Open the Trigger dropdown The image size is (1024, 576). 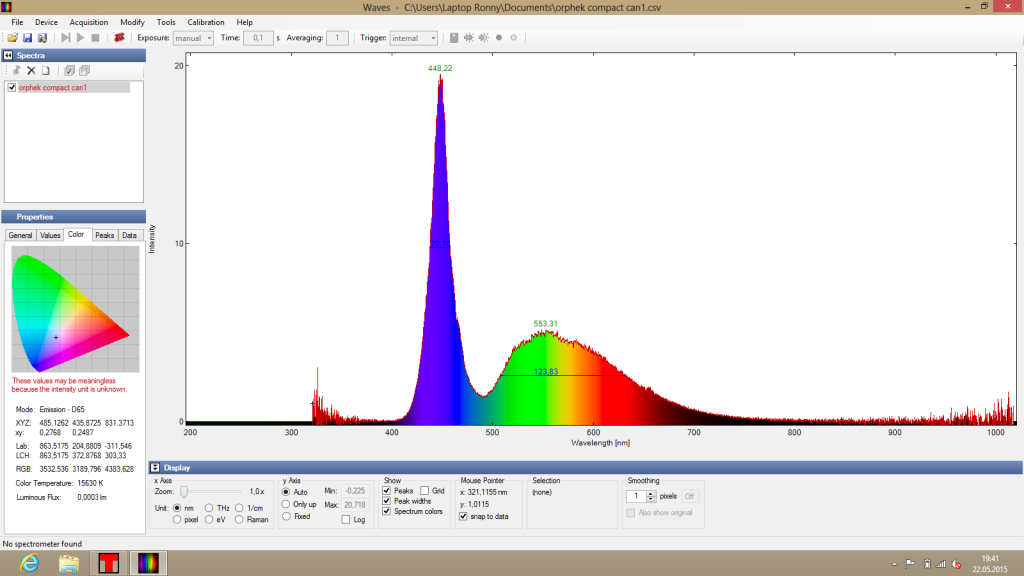414,38
